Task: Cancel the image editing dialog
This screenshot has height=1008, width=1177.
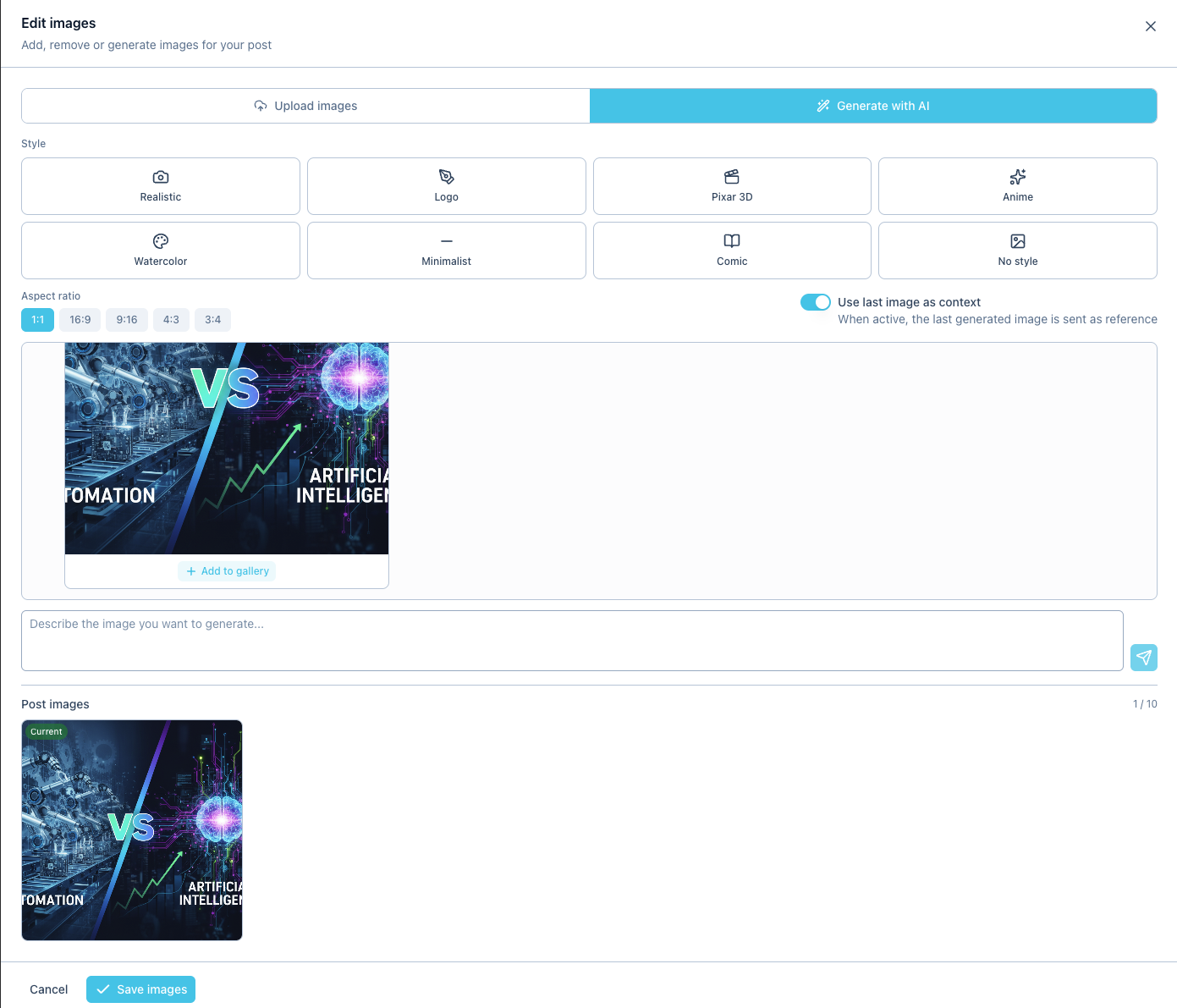Action: [x=49, y=989]
